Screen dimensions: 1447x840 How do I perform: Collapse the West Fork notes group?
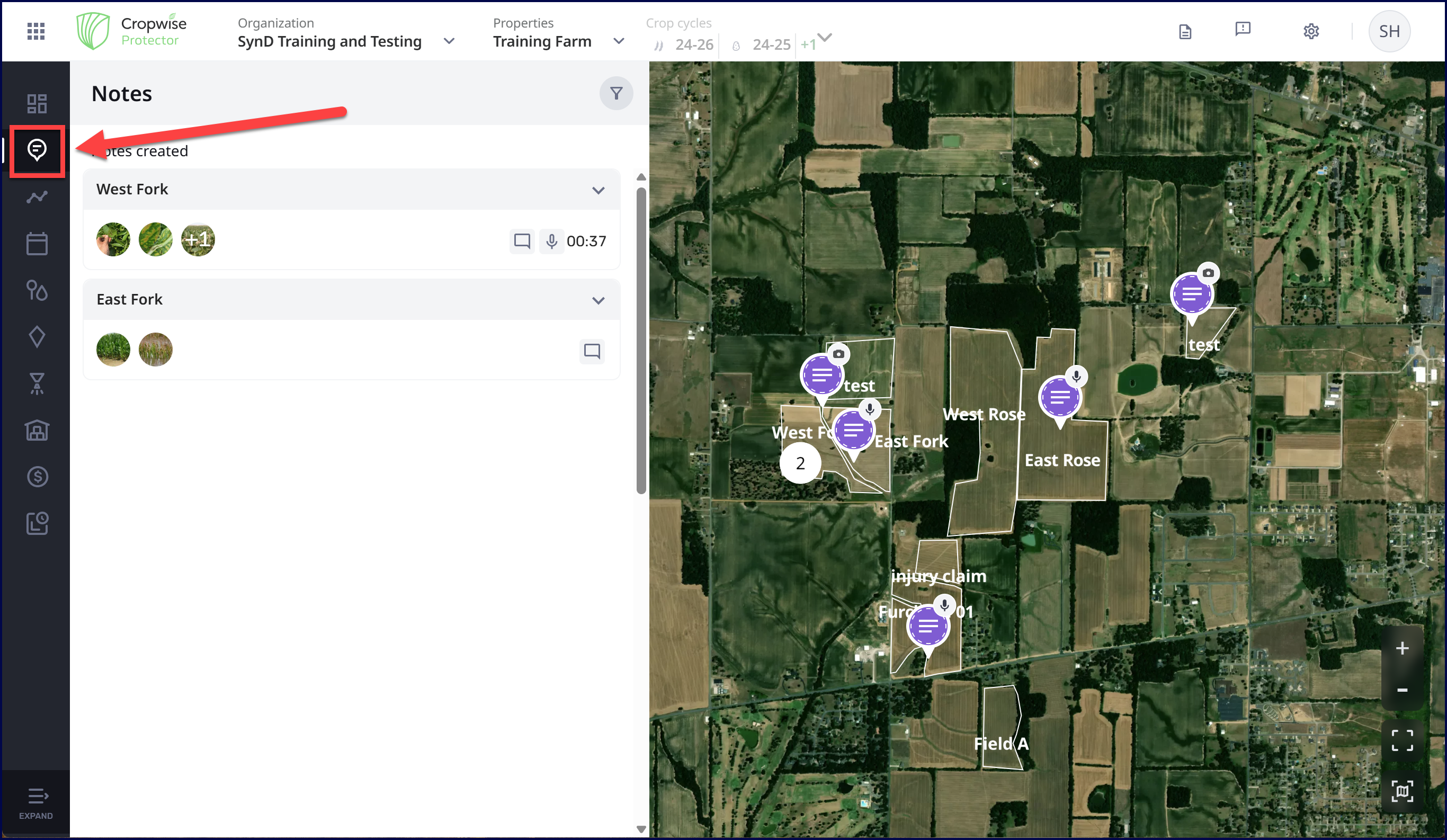598,191
